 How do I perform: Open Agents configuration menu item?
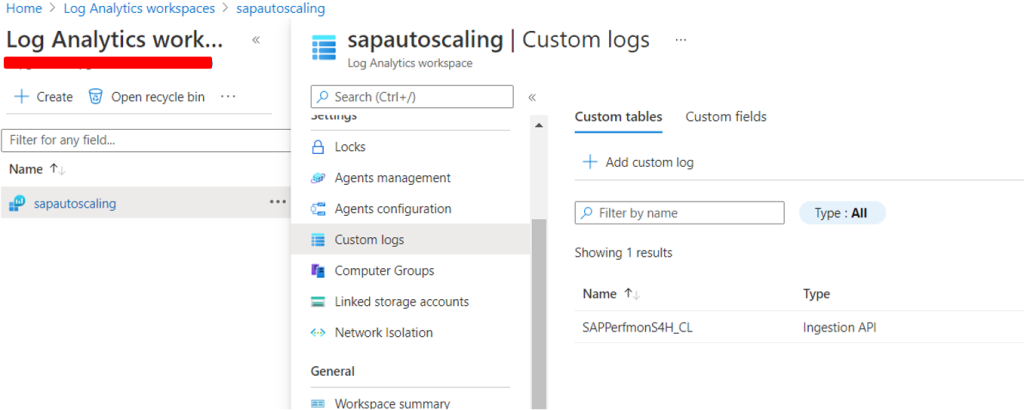click(393, 209)
